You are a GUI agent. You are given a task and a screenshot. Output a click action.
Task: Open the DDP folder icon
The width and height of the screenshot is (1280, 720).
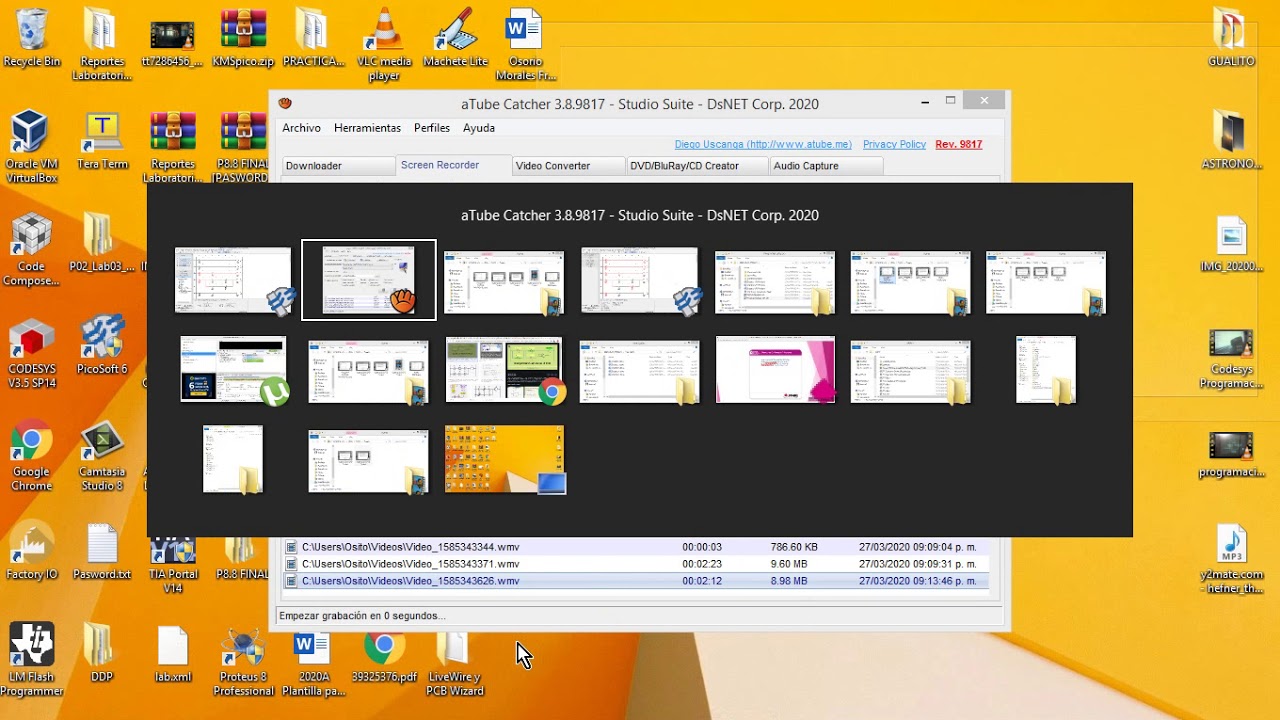101,653
